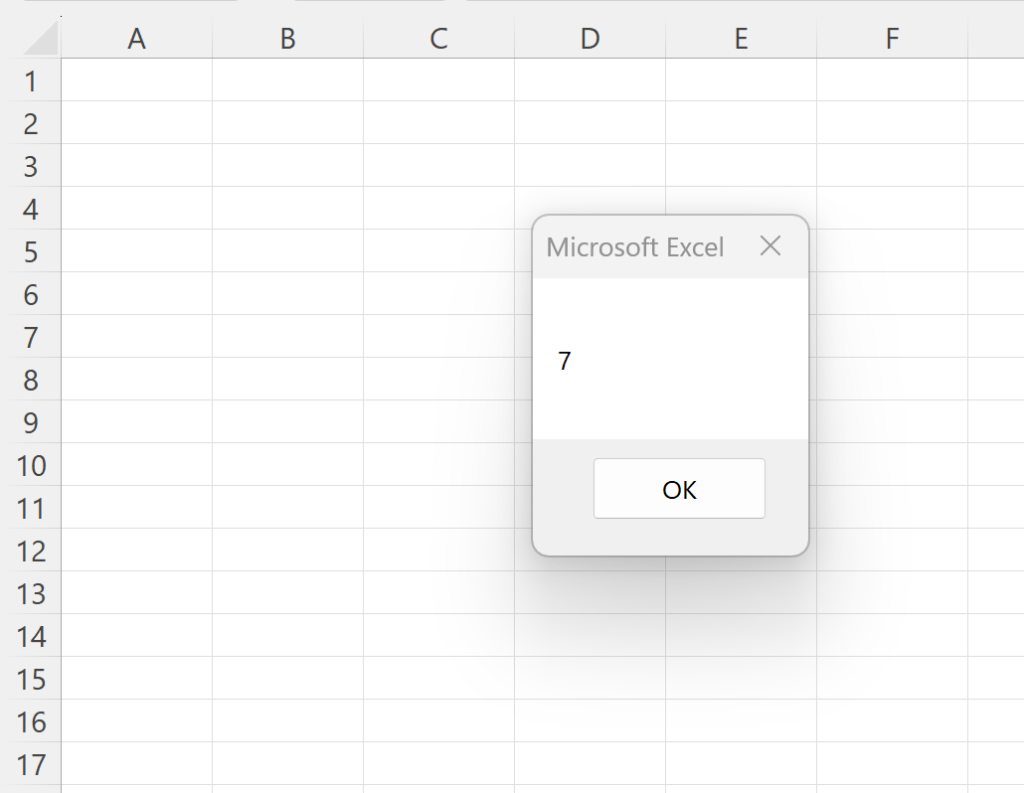Select row 5 header
Image resolution: width=1024 pixels, height=793 pixels.
[x=32, y=252]
